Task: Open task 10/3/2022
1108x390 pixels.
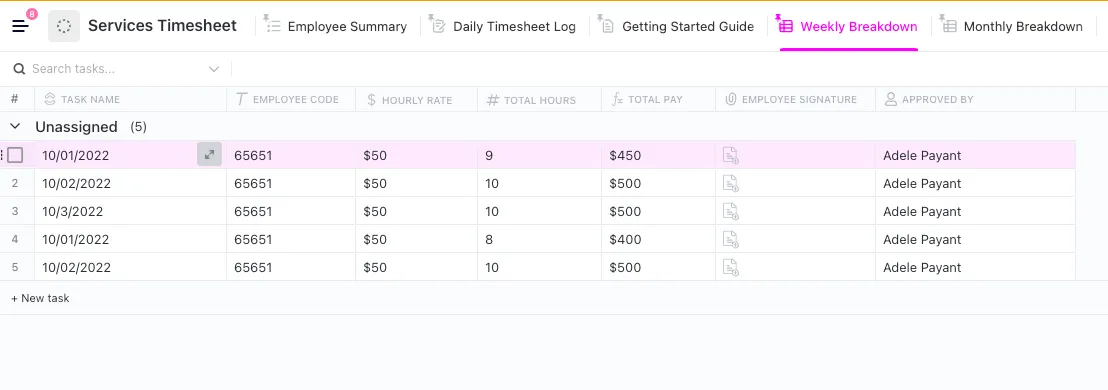Action: [73, 211]
